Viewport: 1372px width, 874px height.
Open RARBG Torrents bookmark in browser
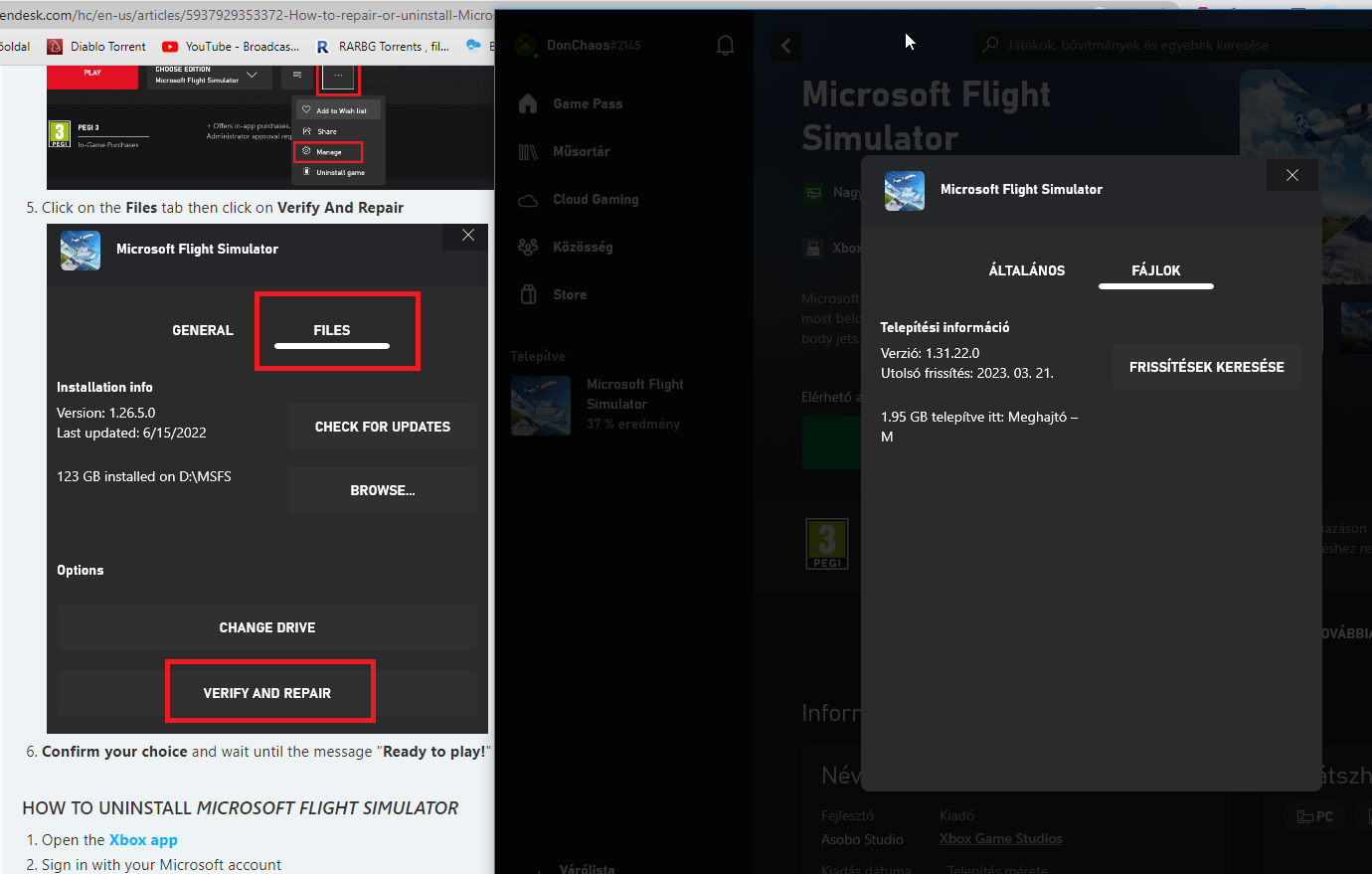[383, 47]
